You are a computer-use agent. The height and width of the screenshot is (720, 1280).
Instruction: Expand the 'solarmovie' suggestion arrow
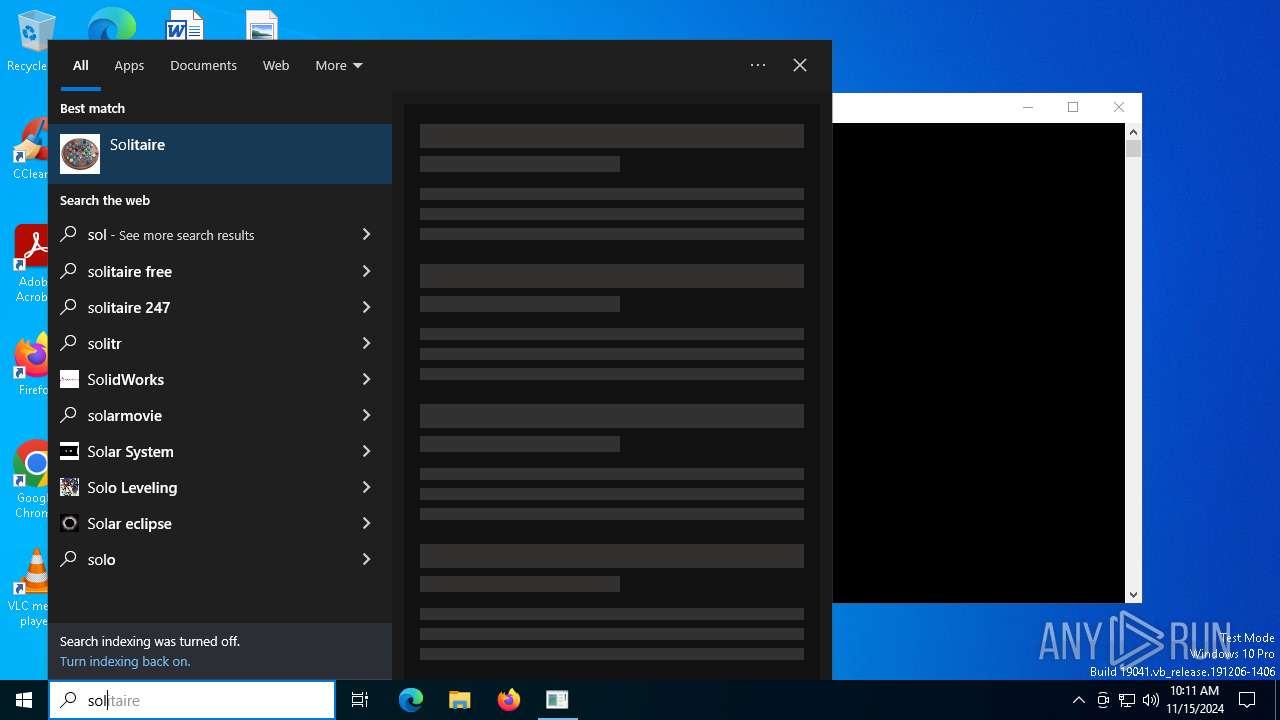pos(366,415)
